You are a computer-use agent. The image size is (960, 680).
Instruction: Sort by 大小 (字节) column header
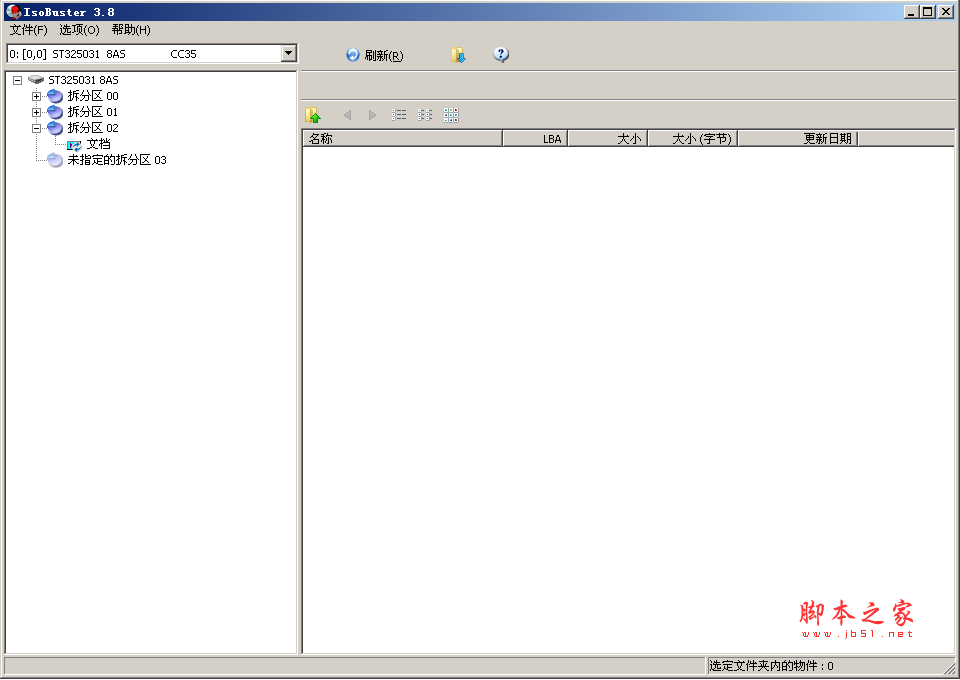pyautogui.click(x=693, y=139)
